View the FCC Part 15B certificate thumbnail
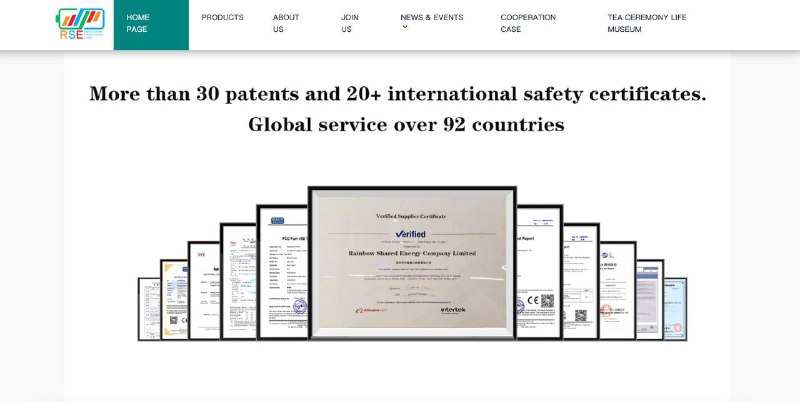800x402 pixels. [x=283, y=272]
